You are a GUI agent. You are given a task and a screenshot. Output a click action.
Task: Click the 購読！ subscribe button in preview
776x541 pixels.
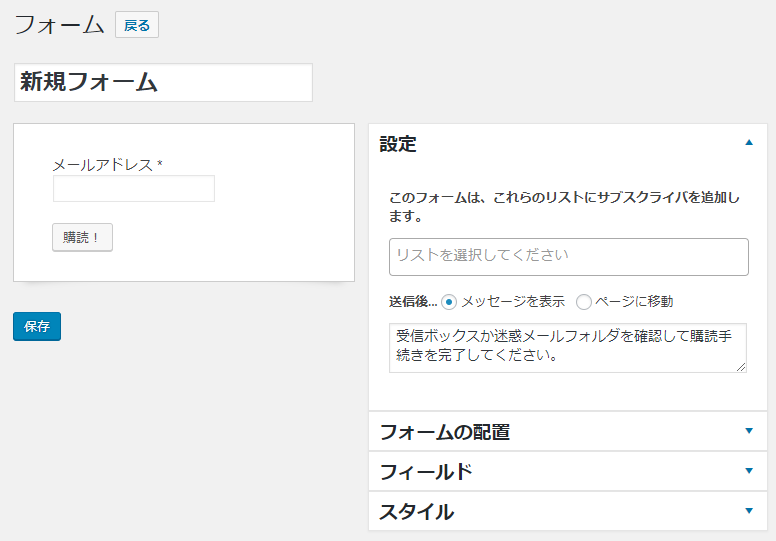(x=82, y=238)
